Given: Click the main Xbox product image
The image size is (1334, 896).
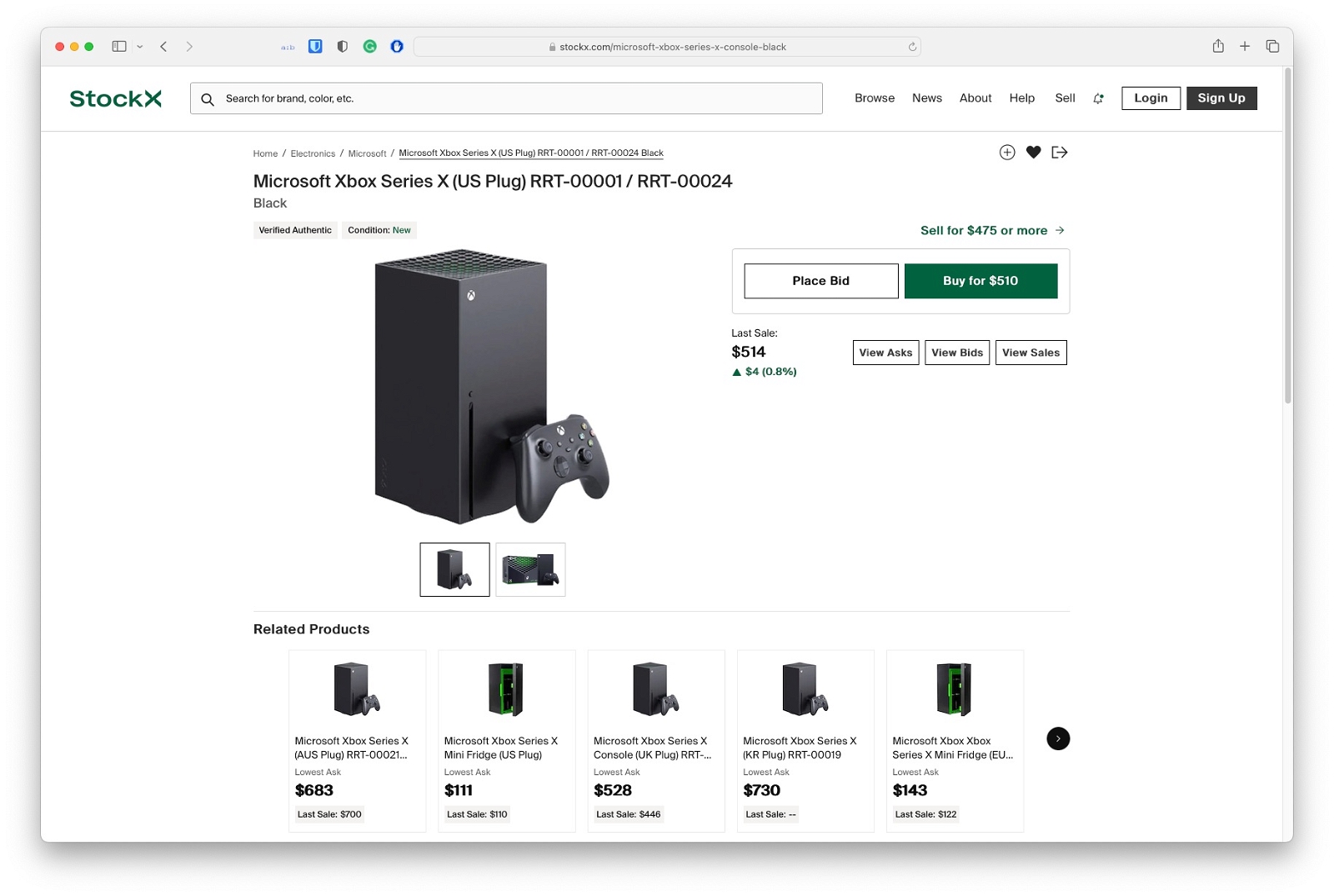Looking at the screenshot, I should [x=492, y=387].
